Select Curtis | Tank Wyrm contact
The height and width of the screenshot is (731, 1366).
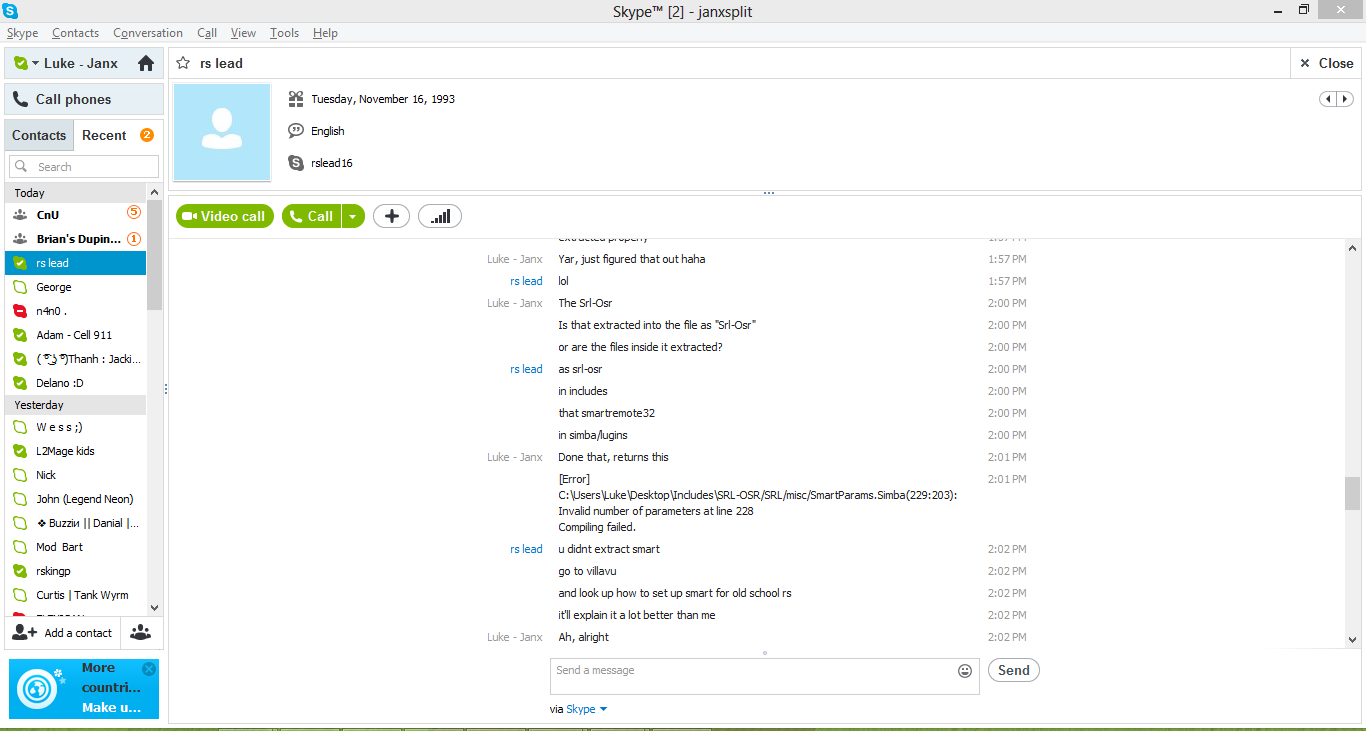[x=75, y=595]
